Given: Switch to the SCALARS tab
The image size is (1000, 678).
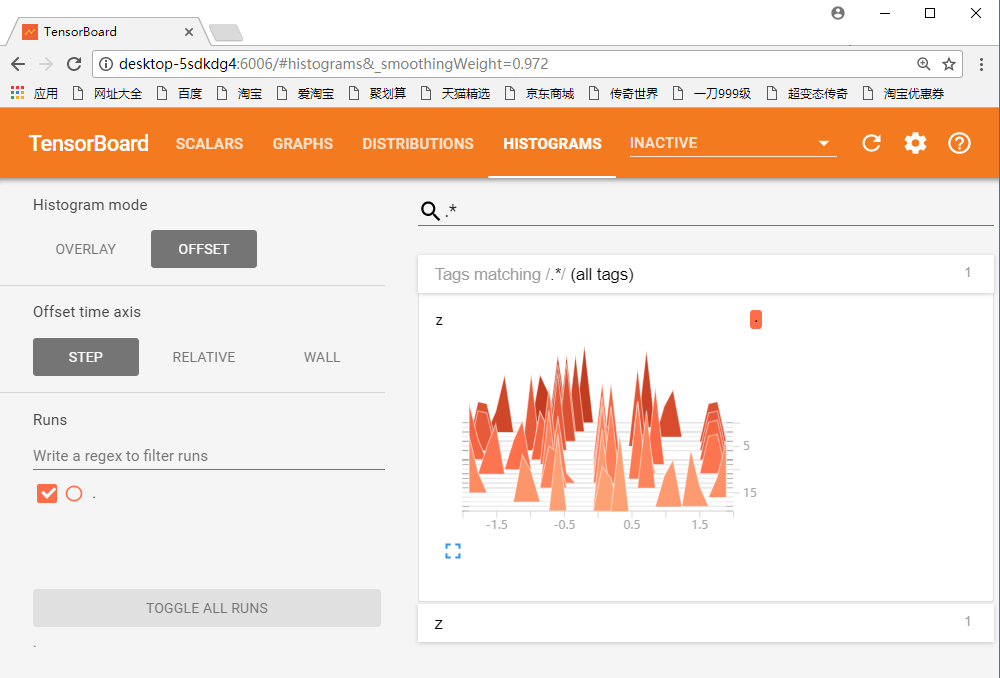Looking at the screenshot, I should tap(209, 144).
